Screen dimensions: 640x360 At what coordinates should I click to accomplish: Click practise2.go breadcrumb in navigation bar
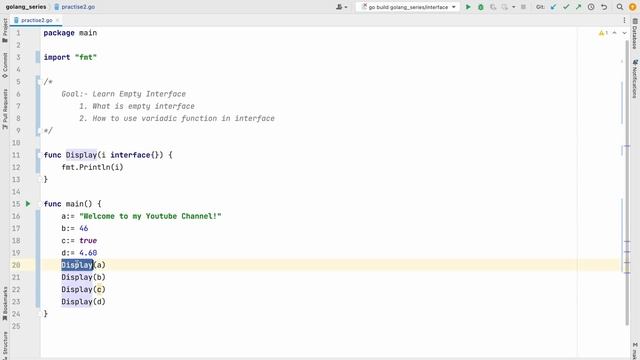(x=75, y=7)
